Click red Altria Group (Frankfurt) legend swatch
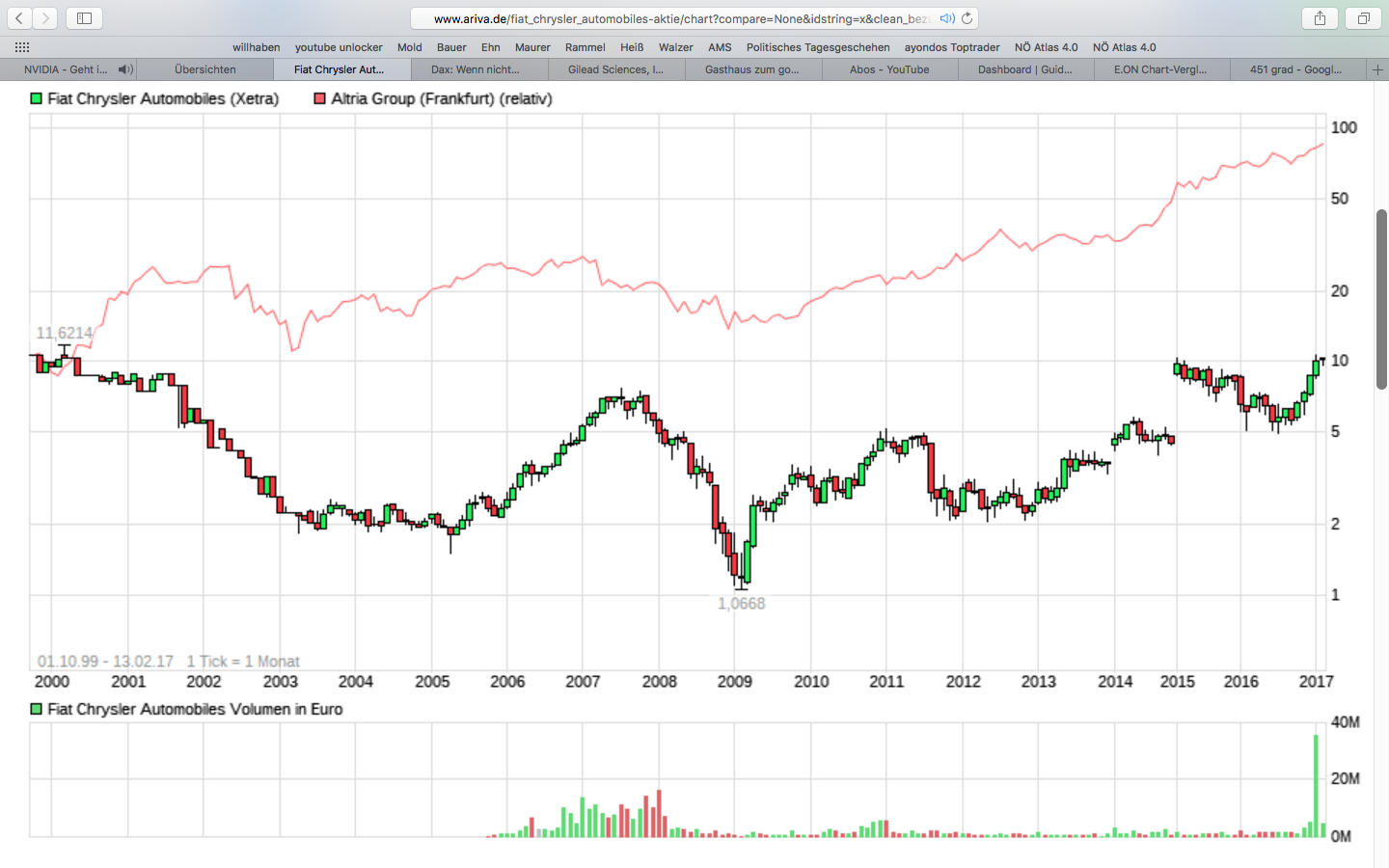The width and height of the screenshot is (1389, 868). [x=319, y=98]
